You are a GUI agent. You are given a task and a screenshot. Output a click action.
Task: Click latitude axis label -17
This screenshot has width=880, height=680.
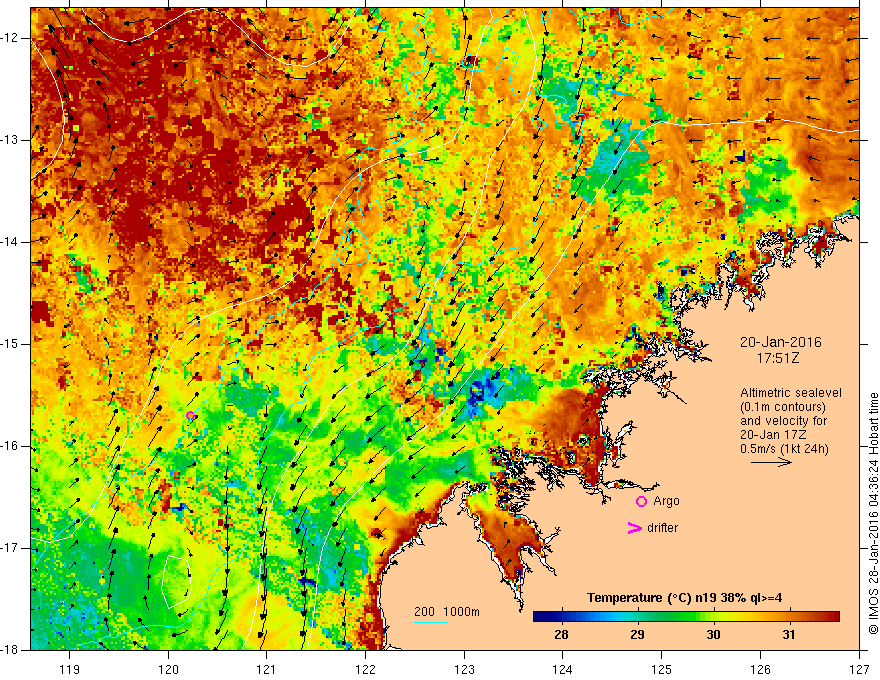[x=11, y=548]
